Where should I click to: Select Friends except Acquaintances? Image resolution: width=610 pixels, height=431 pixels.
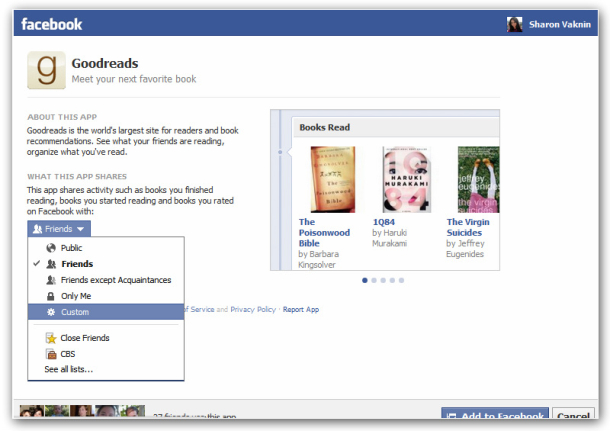pos(106,280)
